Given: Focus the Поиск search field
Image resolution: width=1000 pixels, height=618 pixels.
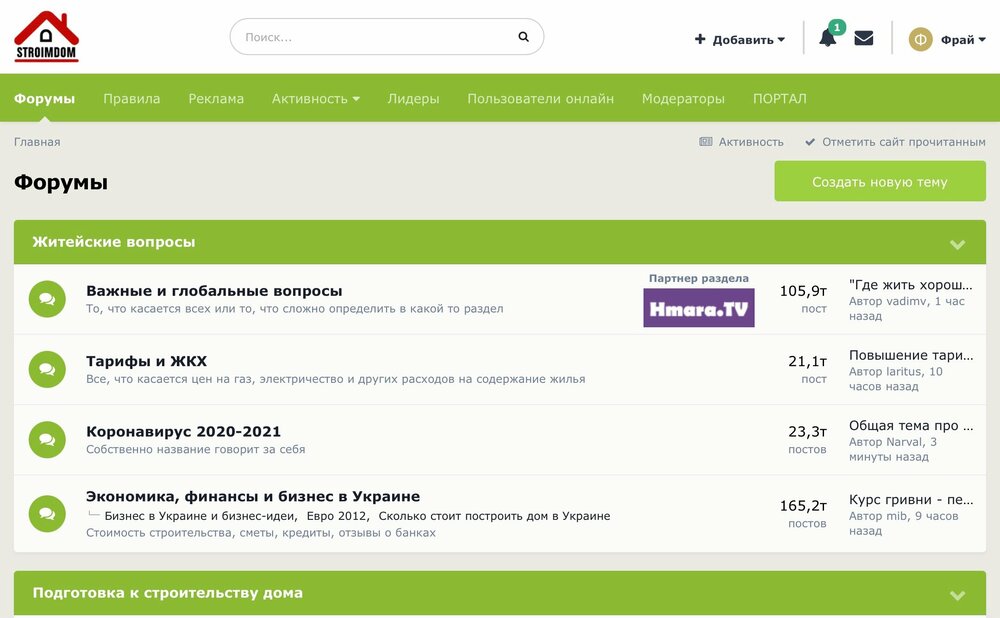Looking at the screenshot, I should coord(375,37).
